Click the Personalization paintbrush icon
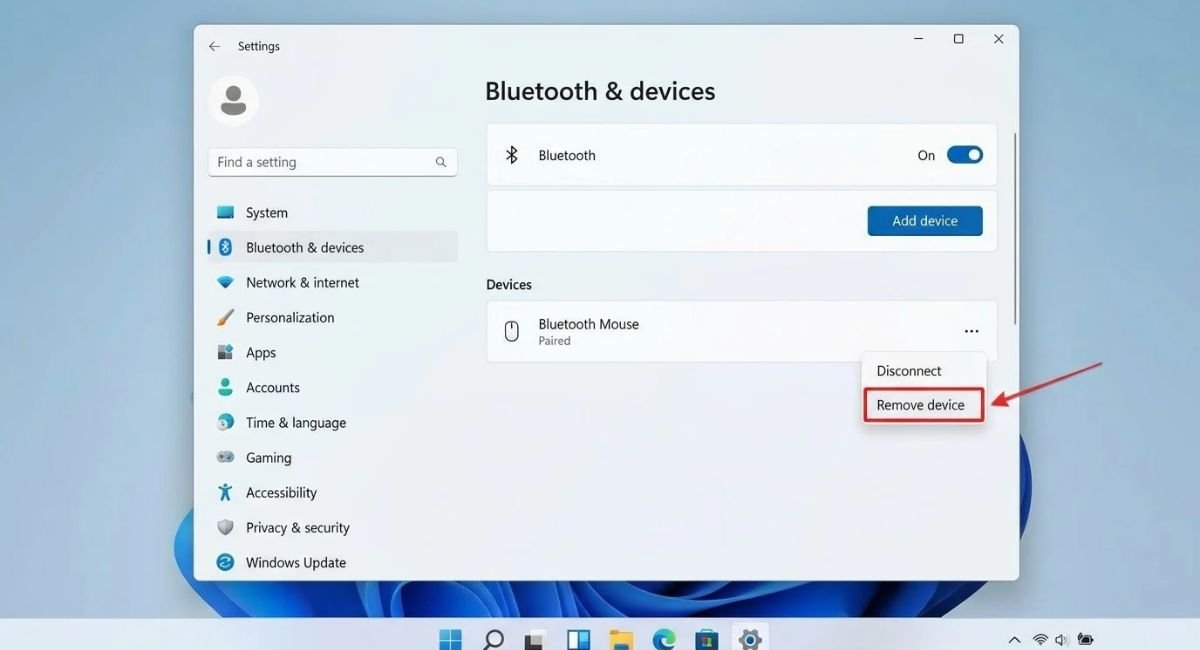This screenshot has height=650, width=1200. (x=225, y=318)
